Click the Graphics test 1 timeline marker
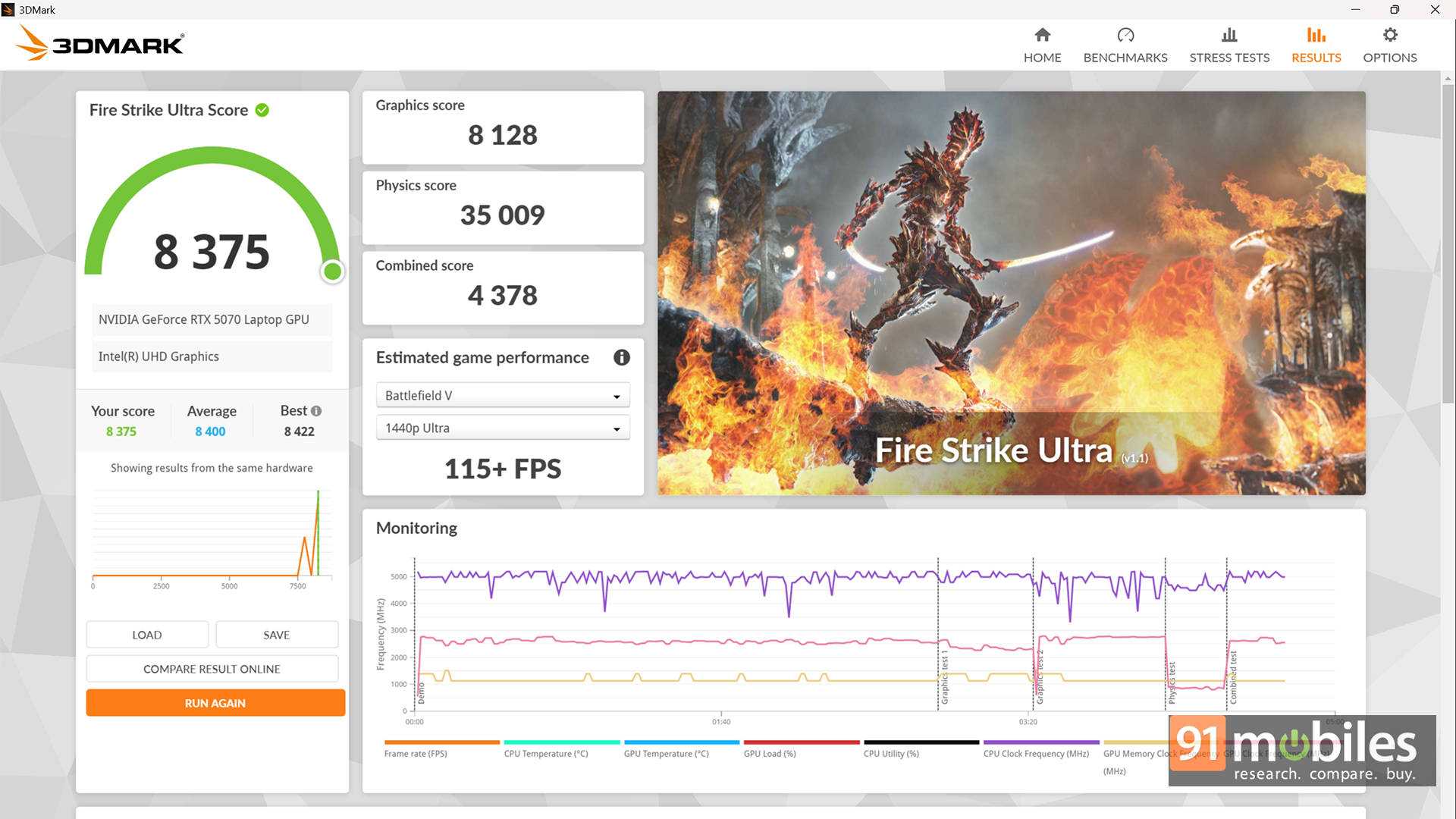The image size is (1456, 819). (944, 676)
